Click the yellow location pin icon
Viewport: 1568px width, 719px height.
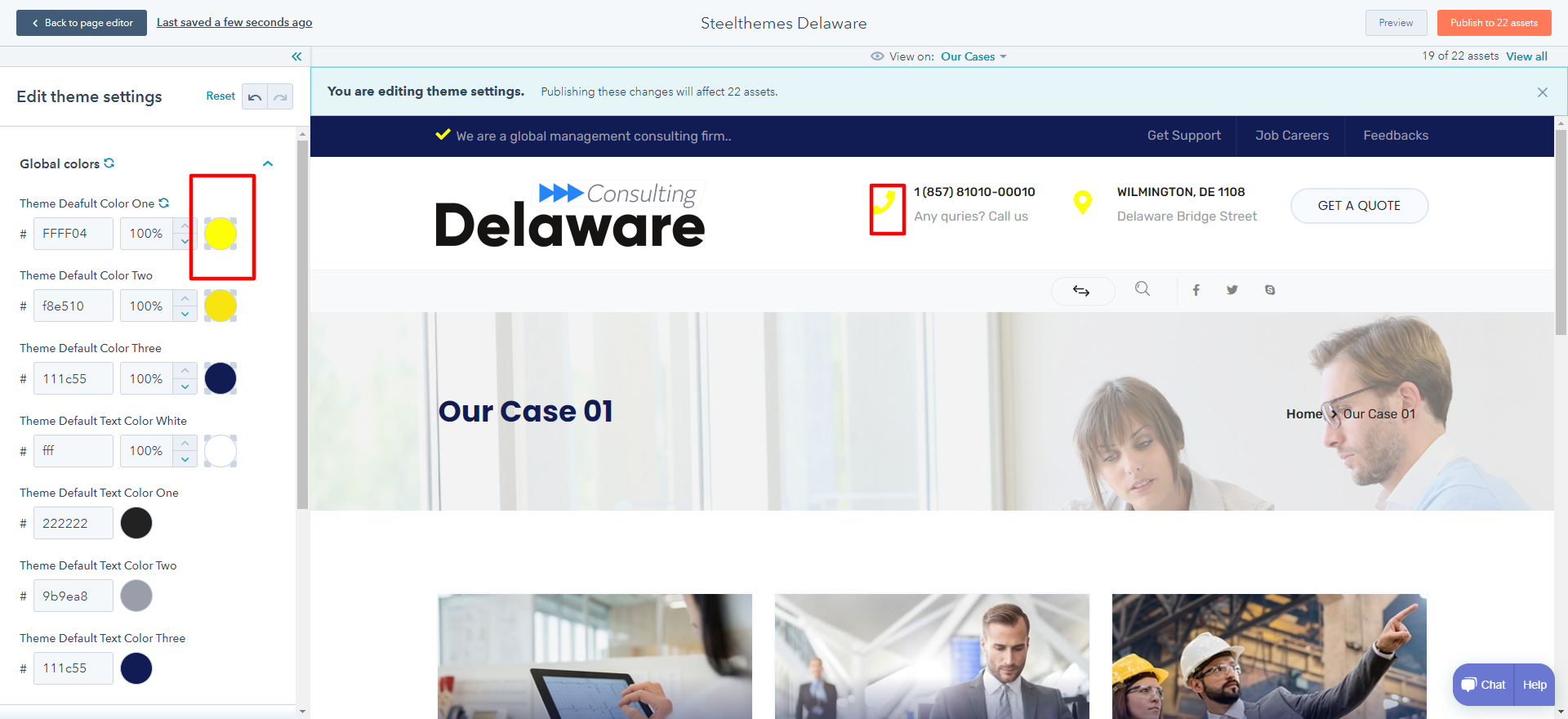(1083, 202)
